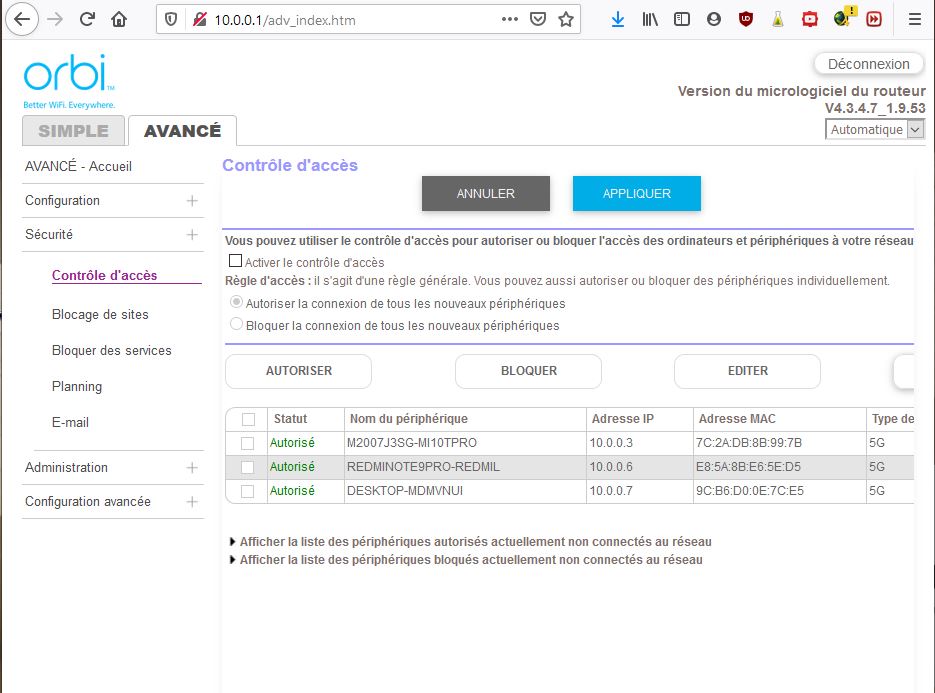935x693 pixels.
Task: Click the Orbi logo
Action: pos(69,80)
